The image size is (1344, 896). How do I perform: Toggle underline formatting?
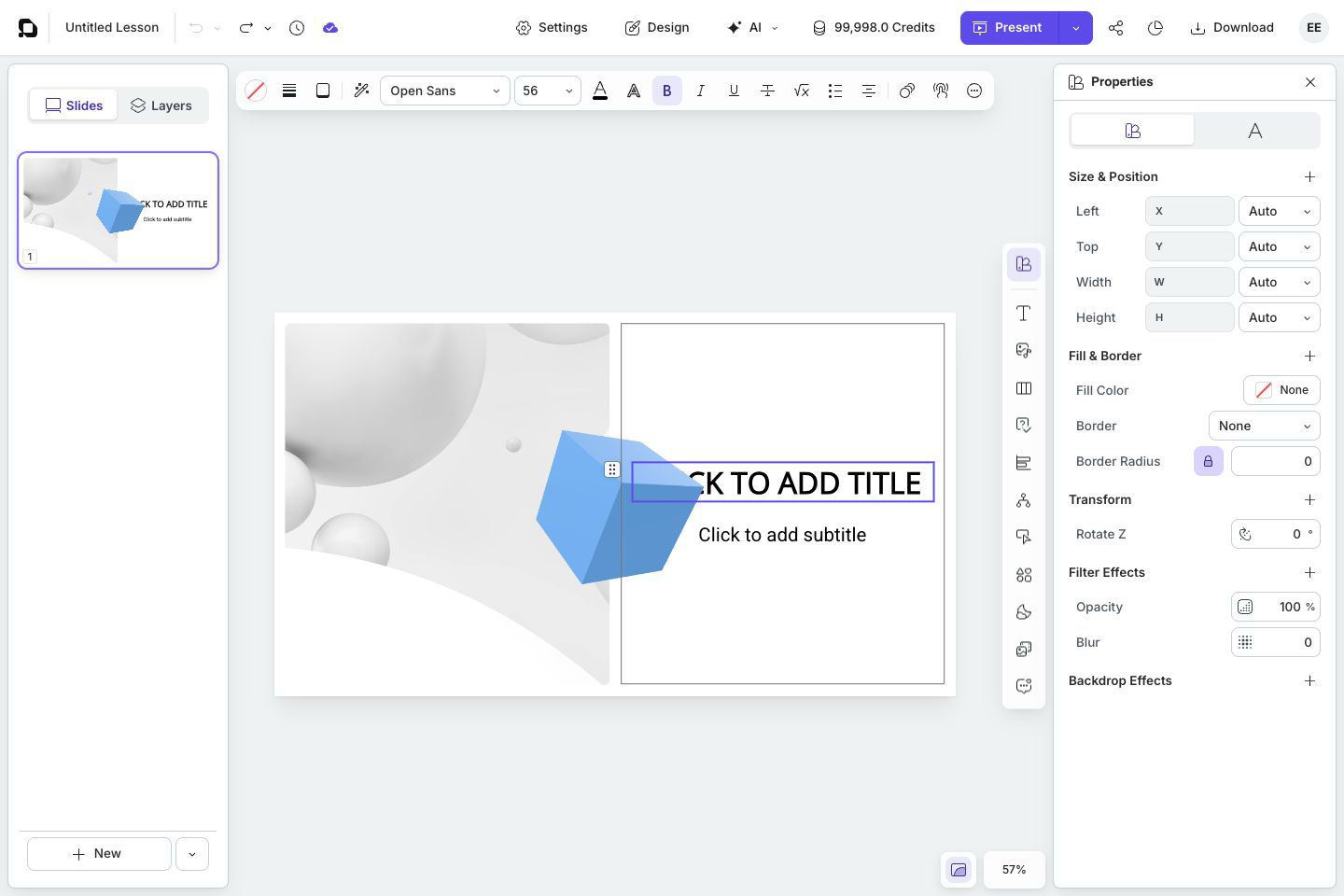pos(734,91)
